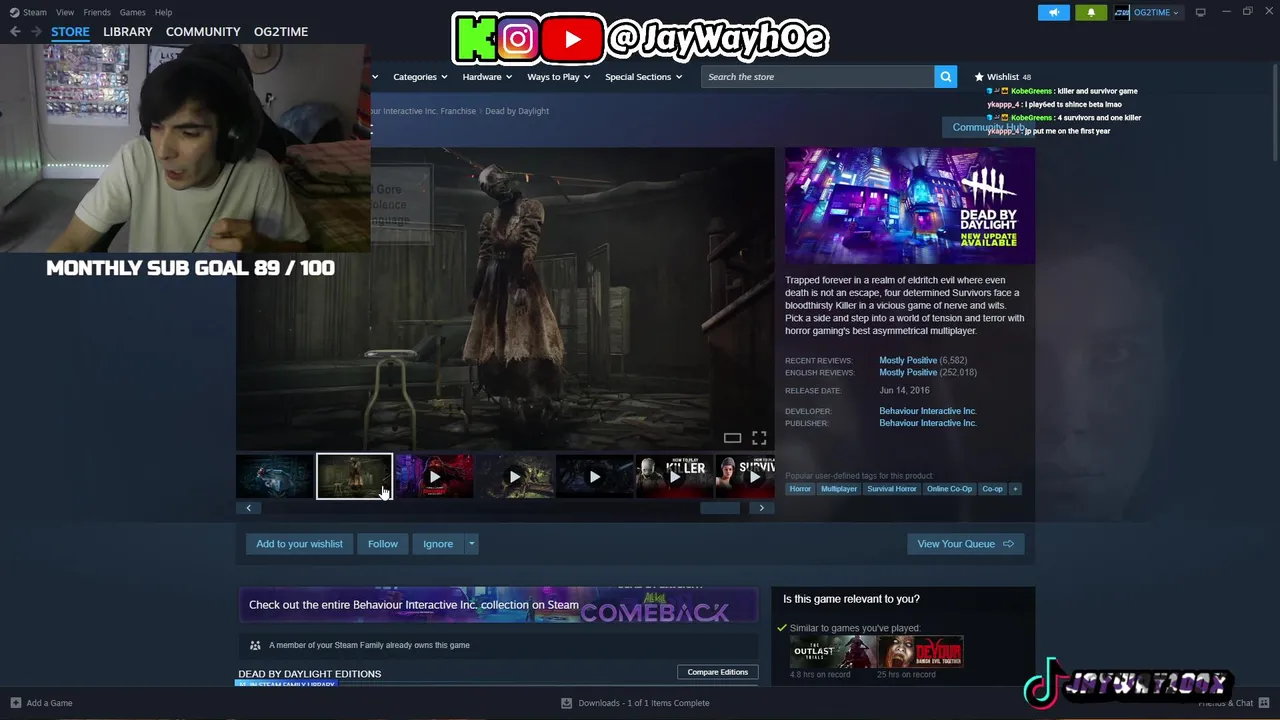Play the red-toned trailer thumbnail

(434, 477)
